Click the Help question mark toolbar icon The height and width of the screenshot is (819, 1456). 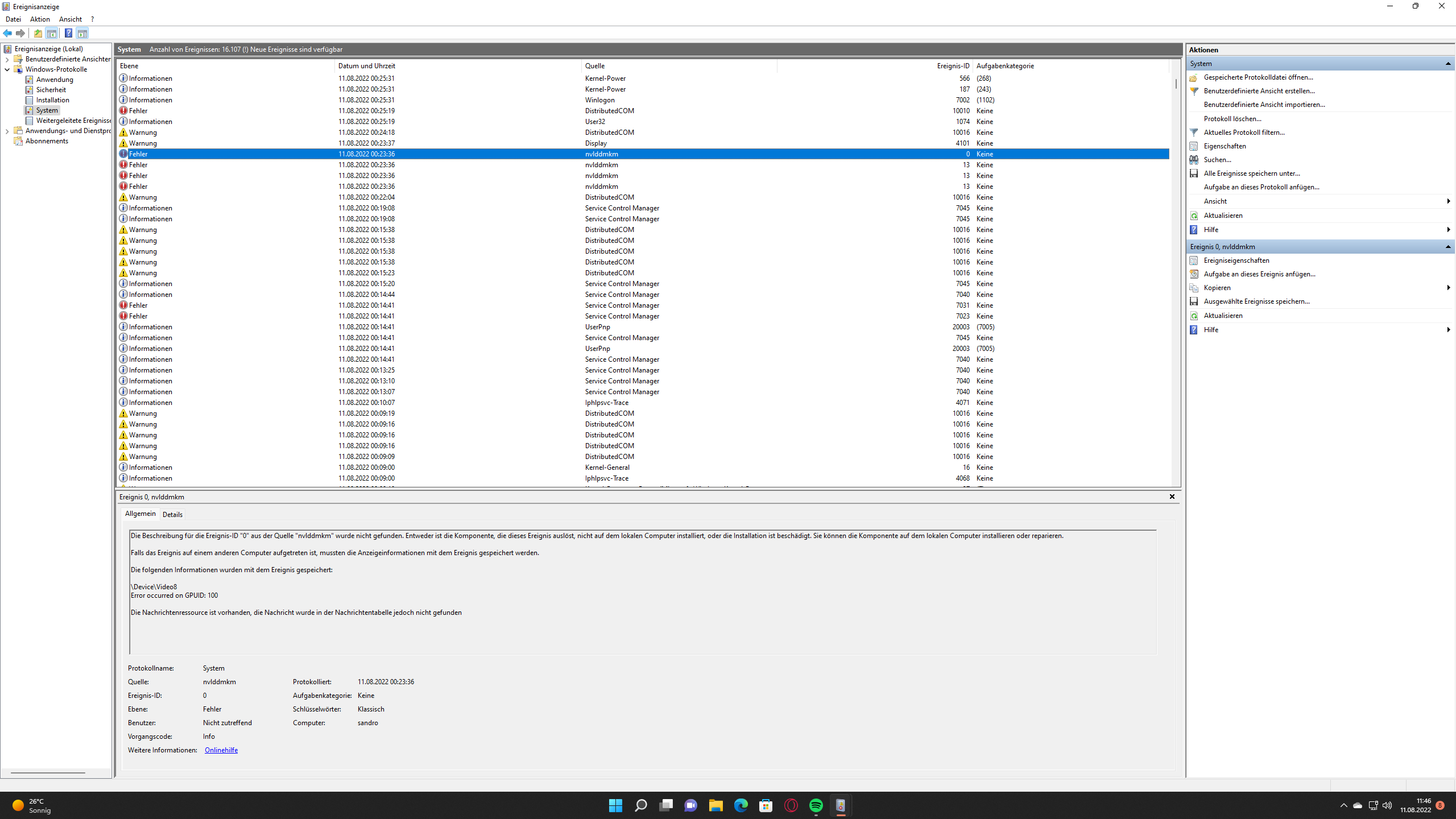click(68, 33)
